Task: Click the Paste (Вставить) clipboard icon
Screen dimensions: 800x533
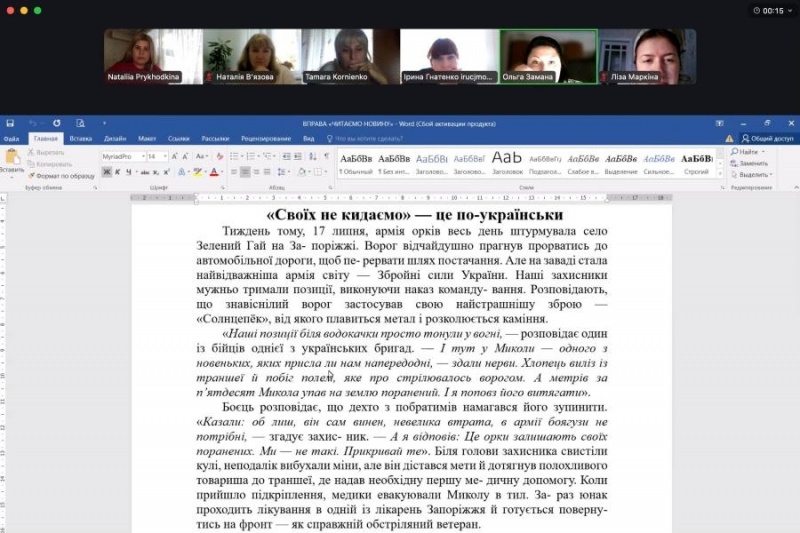Action: (x=12, y=158)
